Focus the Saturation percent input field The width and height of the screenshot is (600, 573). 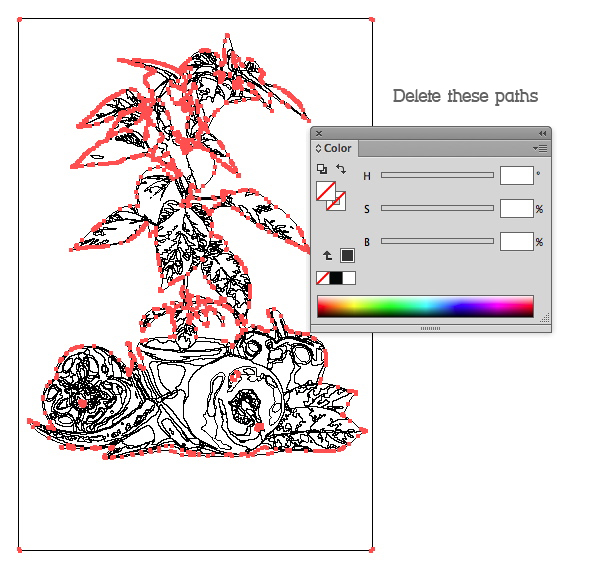pos(517,208)
